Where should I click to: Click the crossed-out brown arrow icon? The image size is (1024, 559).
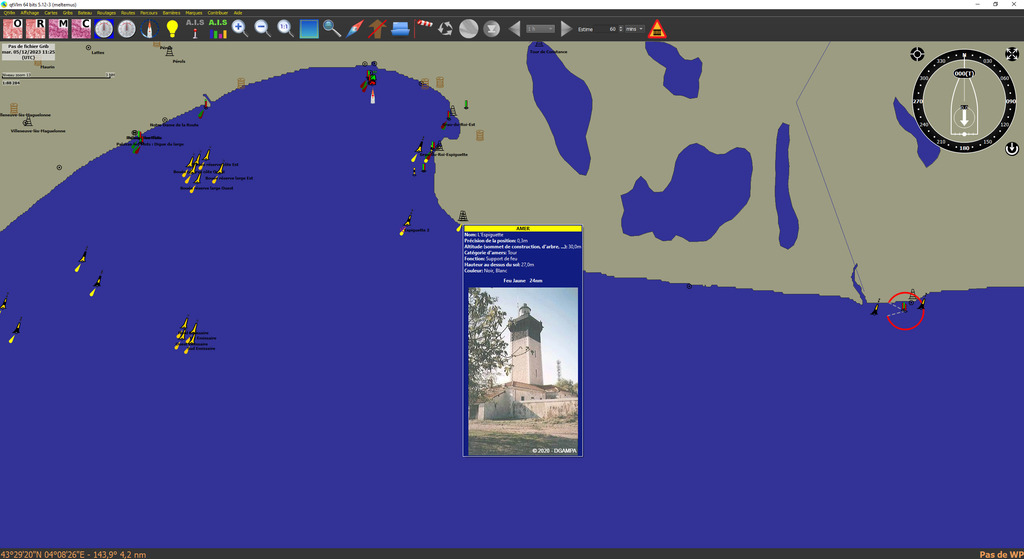click(377, 29)
